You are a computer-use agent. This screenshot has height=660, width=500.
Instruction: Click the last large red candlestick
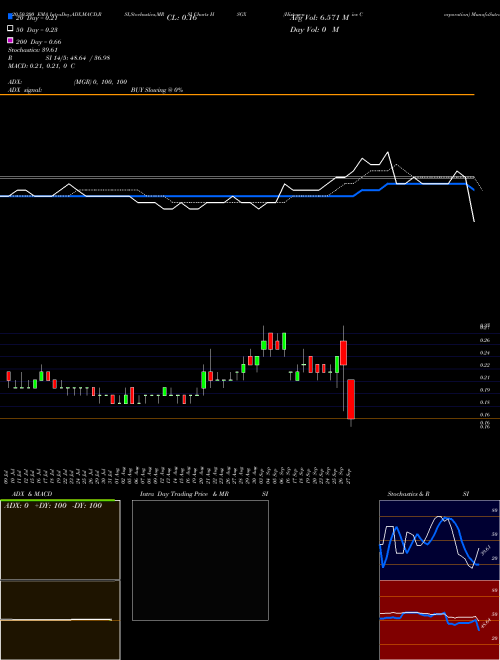click(x=351, y=399)
